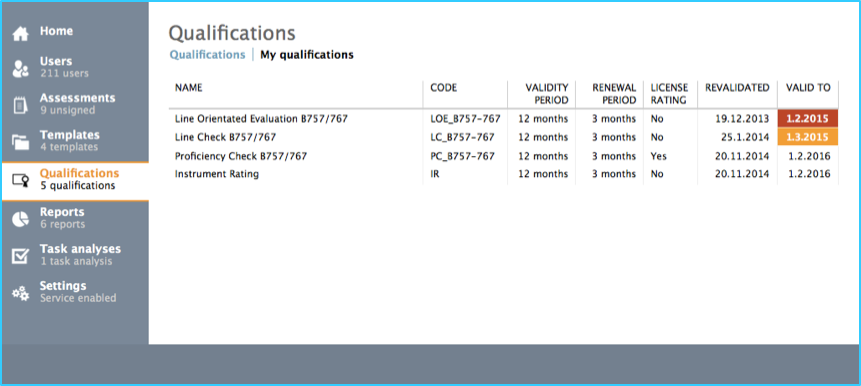Click the Qualifications certificate icon

coord(20,180)
